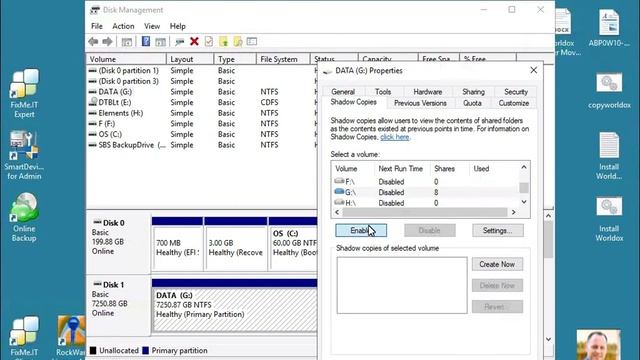Open the Help menu
Viewport: 640px width, 360px height.
tap(178, 26)
